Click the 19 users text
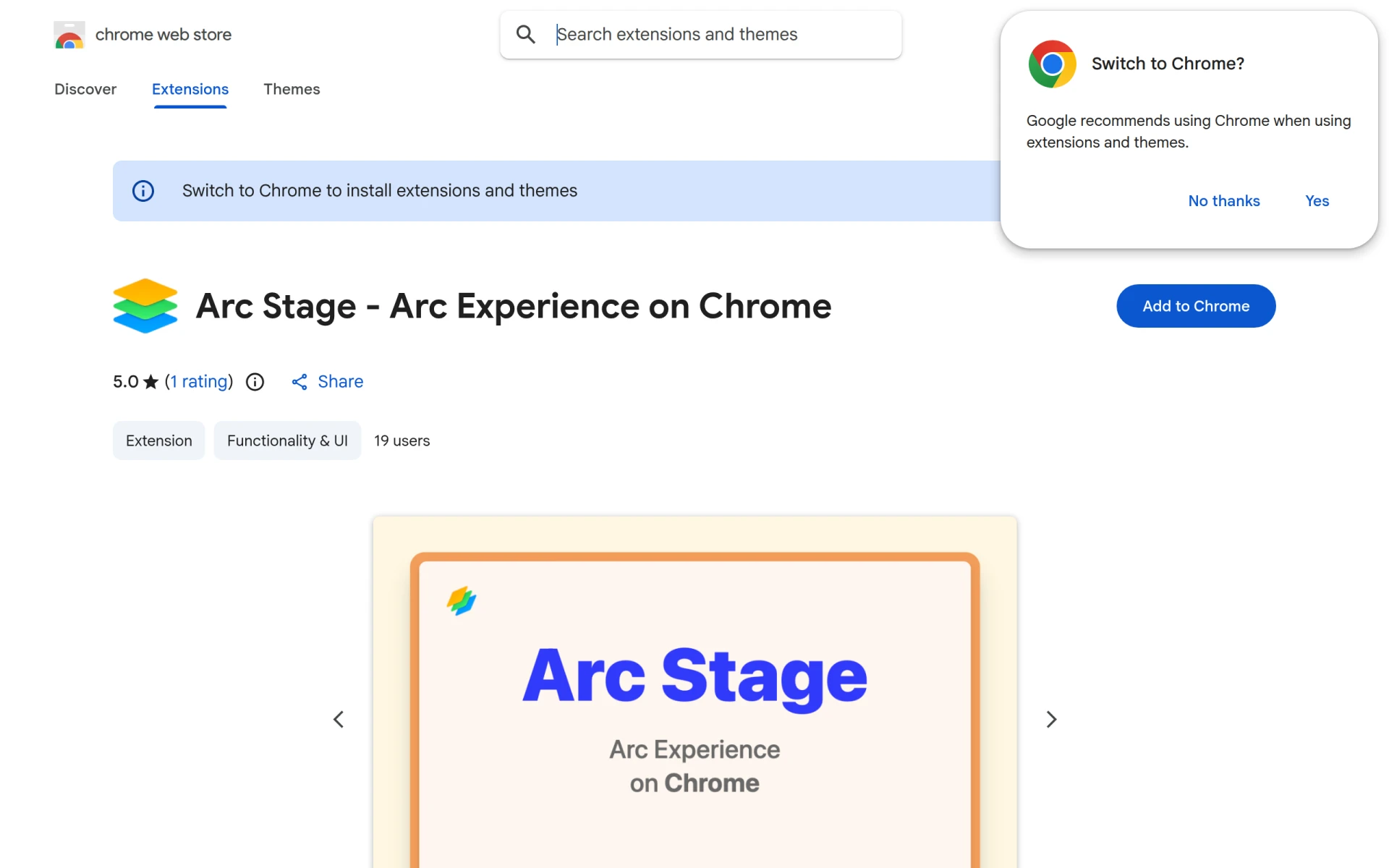Viewport: 1389px width, 868px height. [402, 441]
